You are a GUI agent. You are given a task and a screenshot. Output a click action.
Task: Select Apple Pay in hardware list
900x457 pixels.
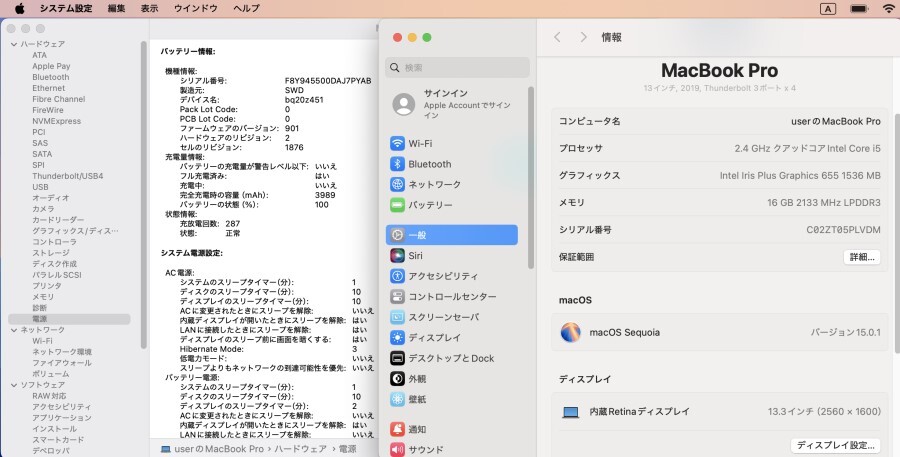click(x=51, y=66)
